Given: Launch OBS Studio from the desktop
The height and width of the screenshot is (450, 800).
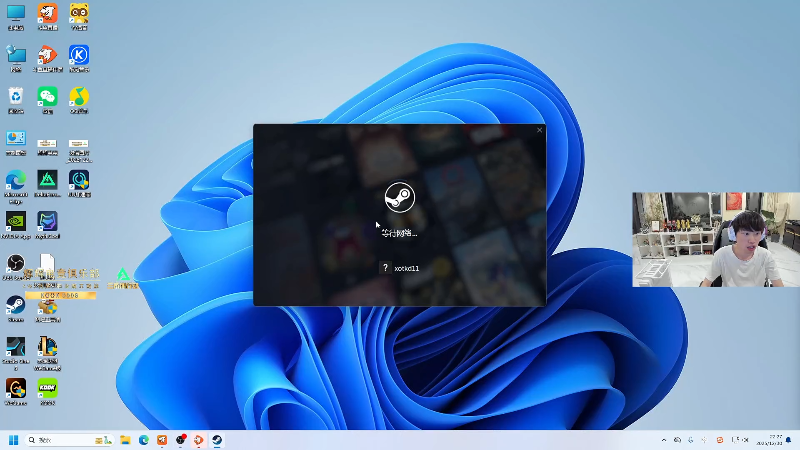Looking at the screenshot, I should point(16,267).
